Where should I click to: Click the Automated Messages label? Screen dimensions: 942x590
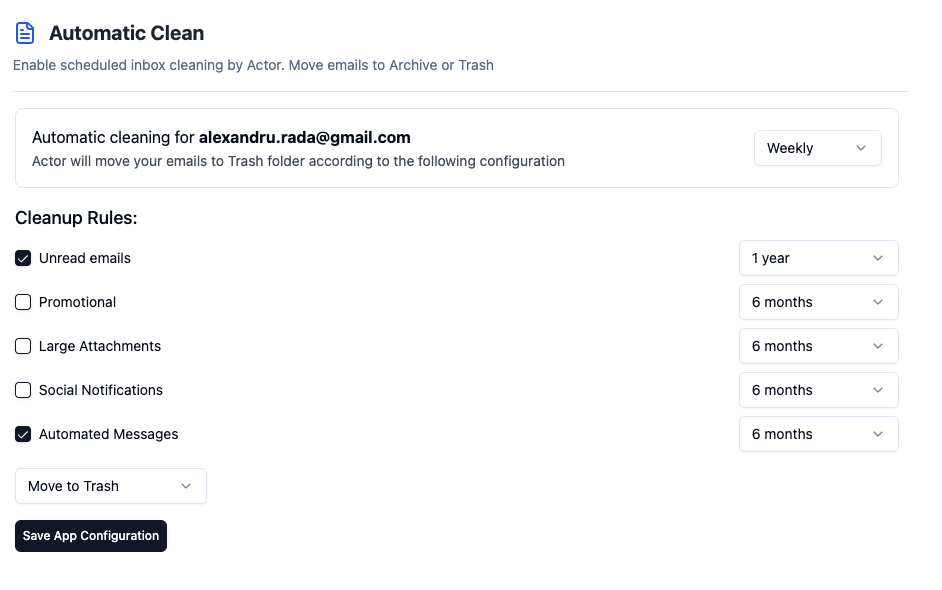(x=109, y=434)
